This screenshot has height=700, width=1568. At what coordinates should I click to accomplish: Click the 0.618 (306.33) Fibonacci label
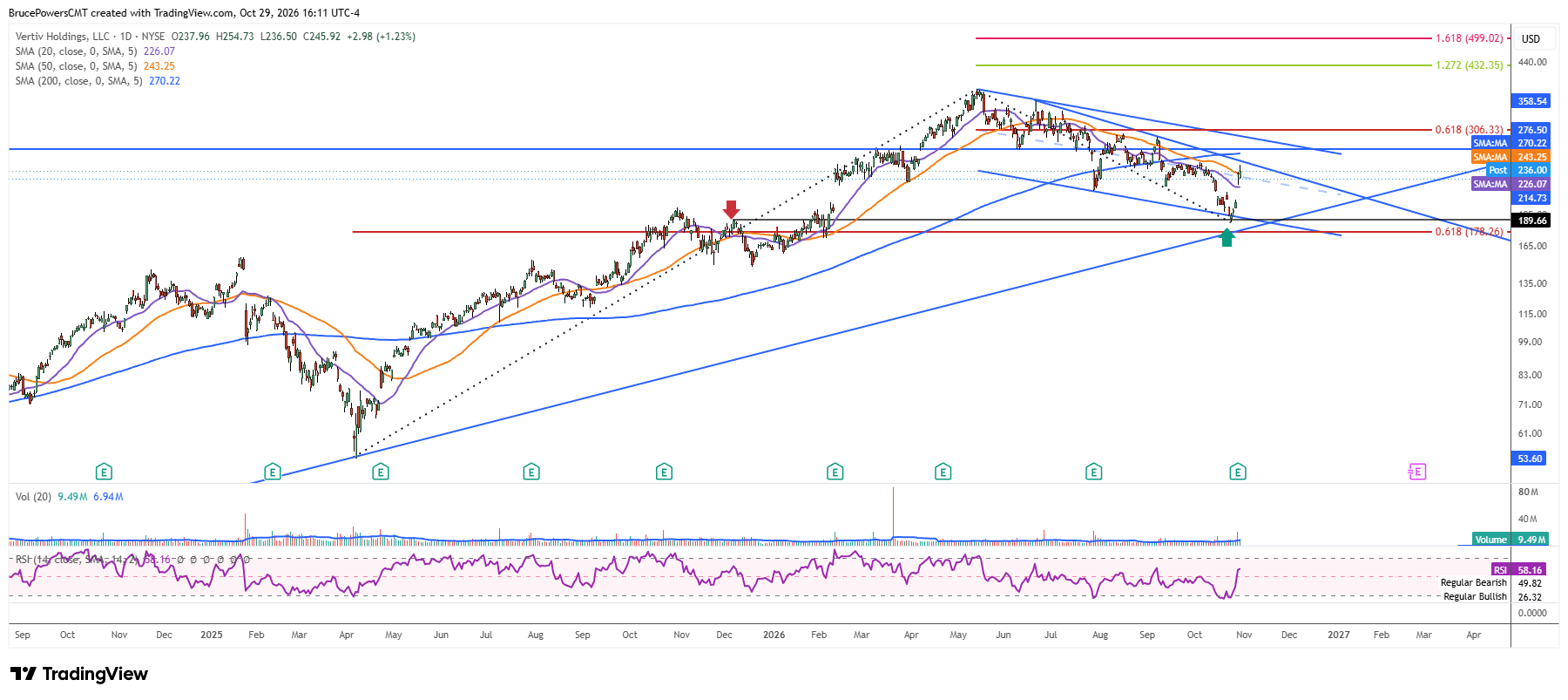click(x=1470, y=130)
